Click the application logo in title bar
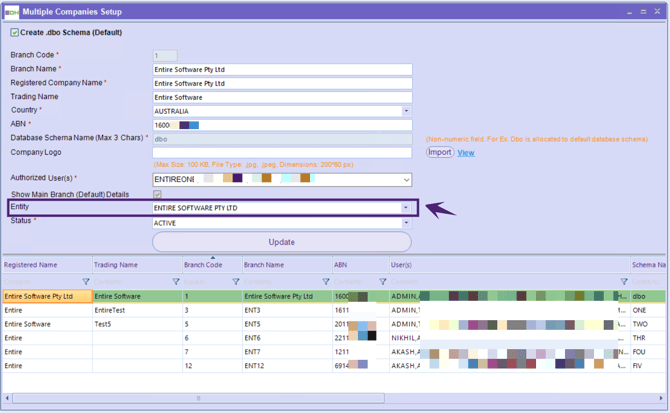670x413 pixels. pyautogui.click(x=11, y=12)
